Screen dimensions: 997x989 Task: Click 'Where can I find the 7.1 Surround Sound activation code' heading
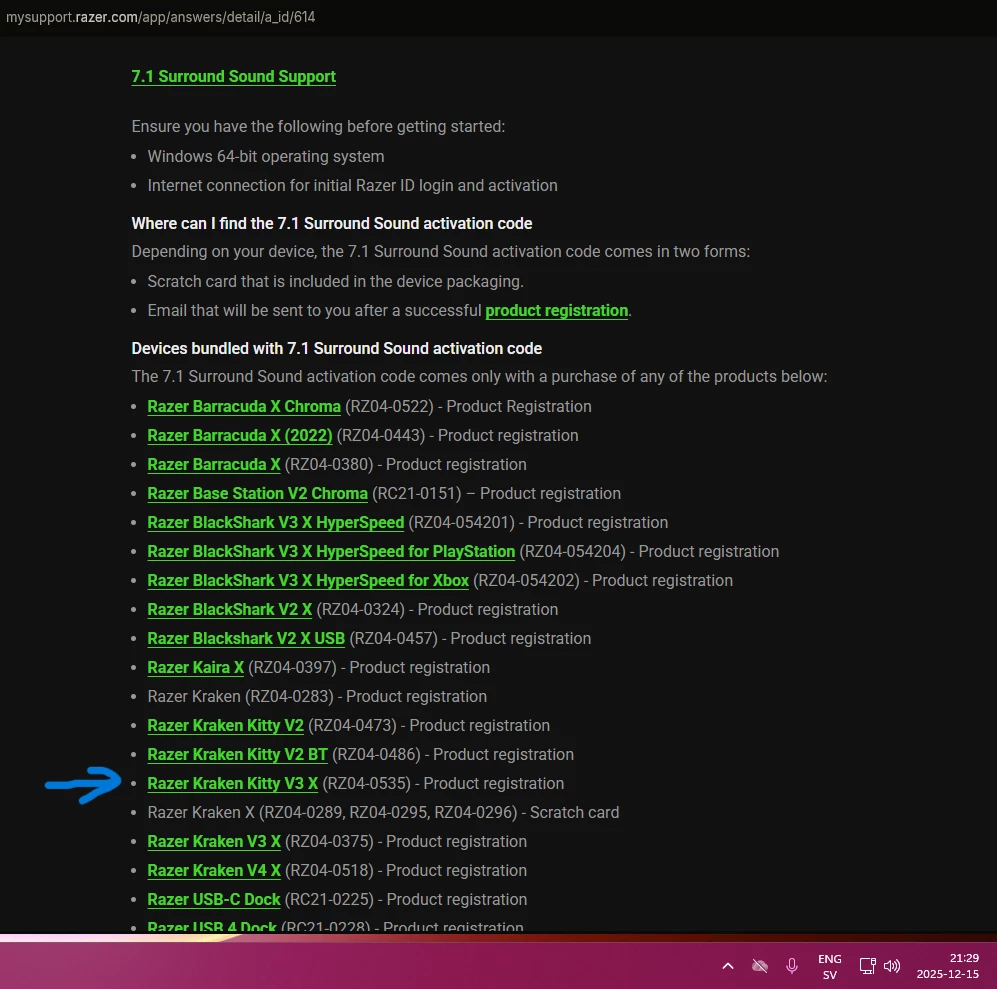click(x=332, y=223)
